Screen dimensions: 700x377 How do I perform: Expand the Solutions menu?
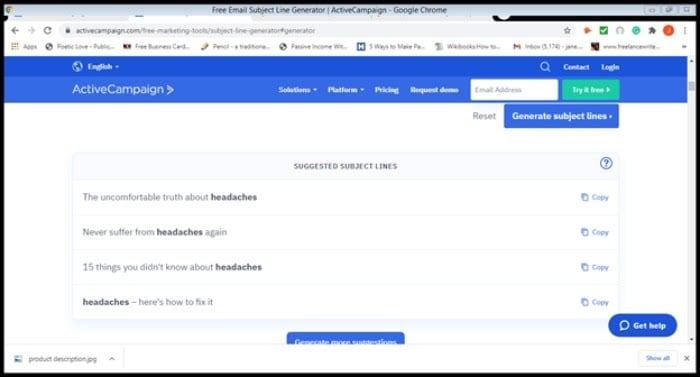pos(297,90)
